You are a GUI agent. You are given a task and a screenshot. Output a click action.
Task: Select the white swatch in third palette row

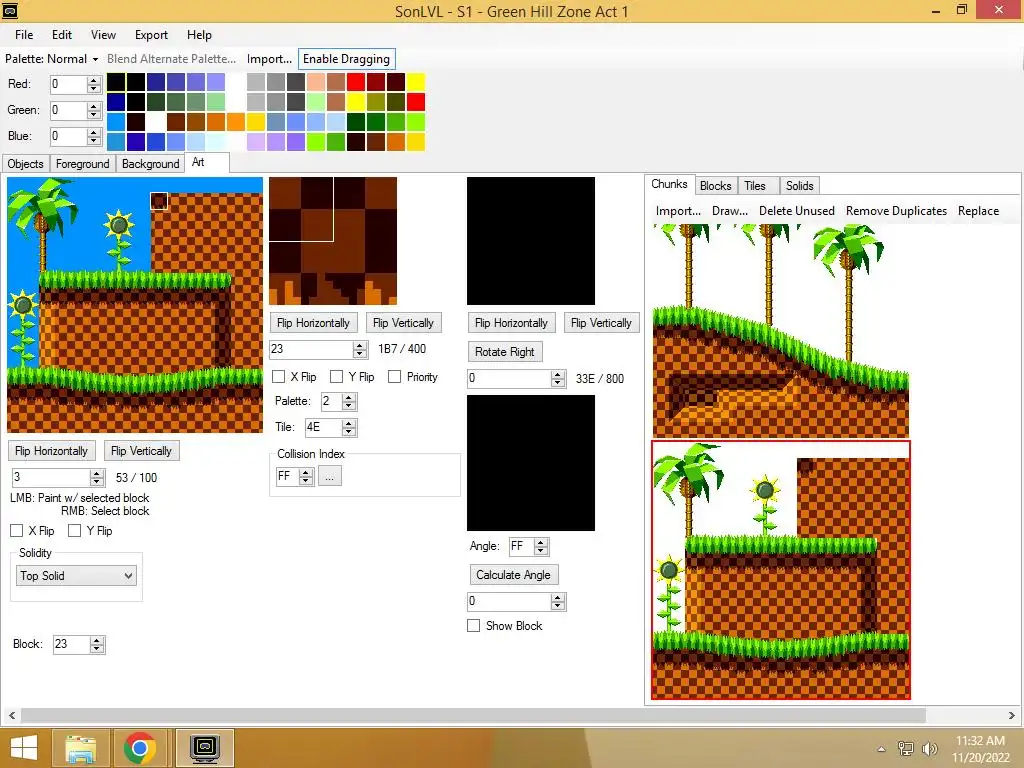155,122
